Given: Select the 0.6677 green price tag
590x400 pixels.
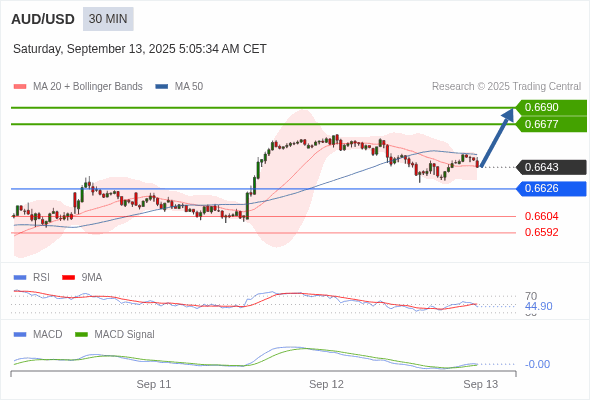Looking at the screenshot, I should click(551, 124).
